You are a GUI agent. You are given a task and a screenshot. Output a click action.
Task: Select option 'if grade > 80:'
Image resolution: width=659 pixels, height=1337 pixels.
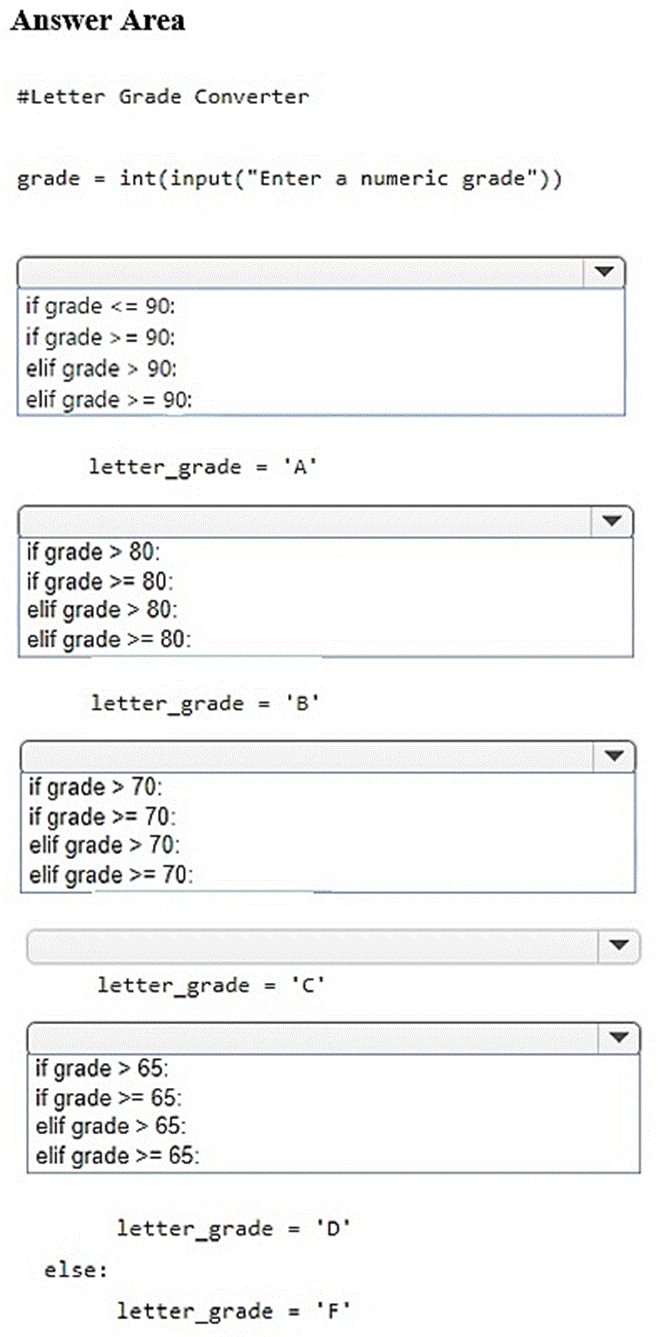click(x=93, y=552)
